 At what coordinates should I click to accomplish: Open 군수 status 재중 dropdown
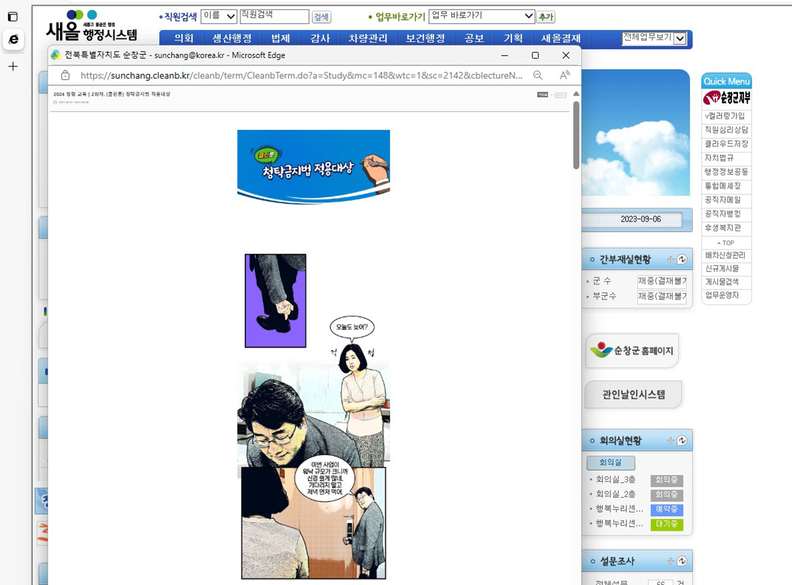(662, 281)
